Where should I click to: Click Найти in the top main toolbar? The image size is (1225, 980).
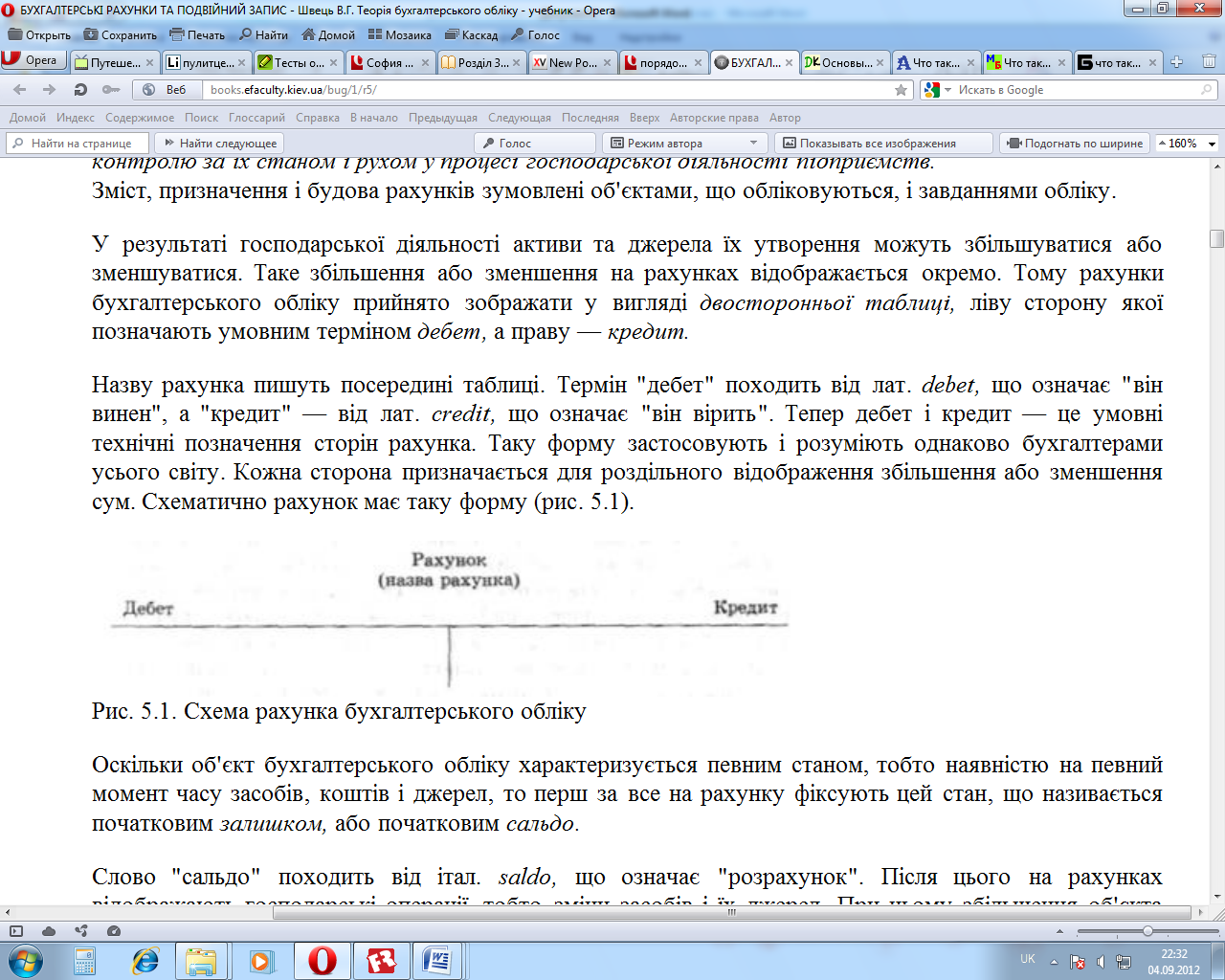(x=263, y=34)
